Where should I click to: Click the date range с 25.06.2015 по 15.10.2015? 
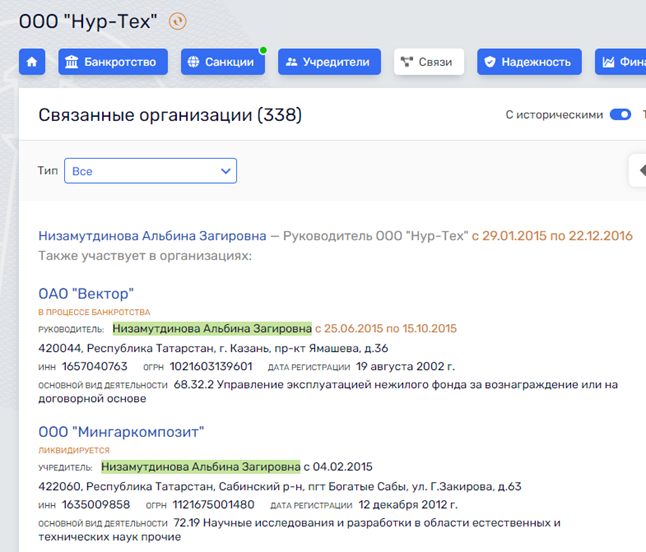(386, 329)
